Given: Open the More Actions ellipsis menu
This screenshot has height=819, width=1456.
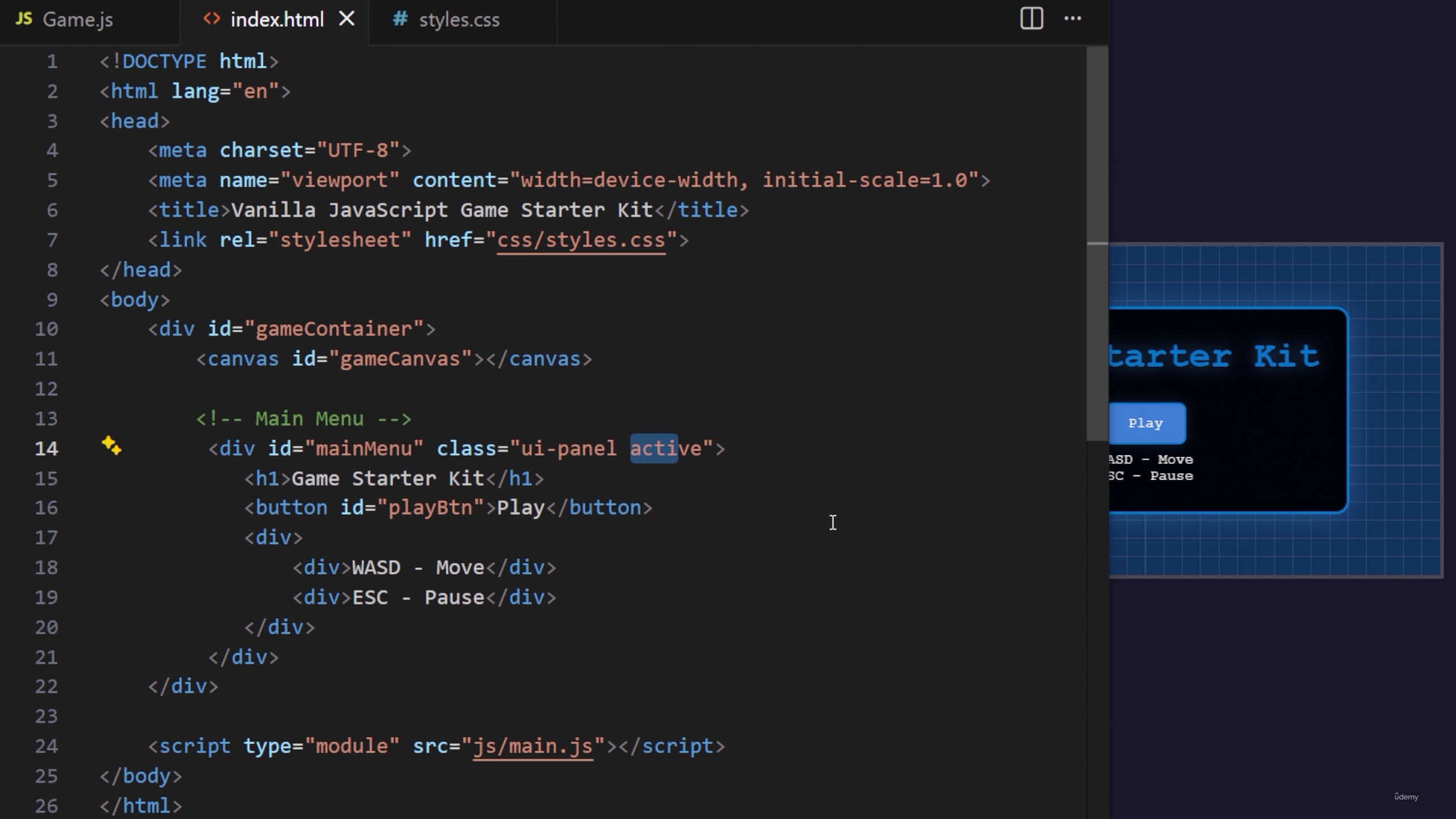Looking at the screenshot, I should (1073, 19).
